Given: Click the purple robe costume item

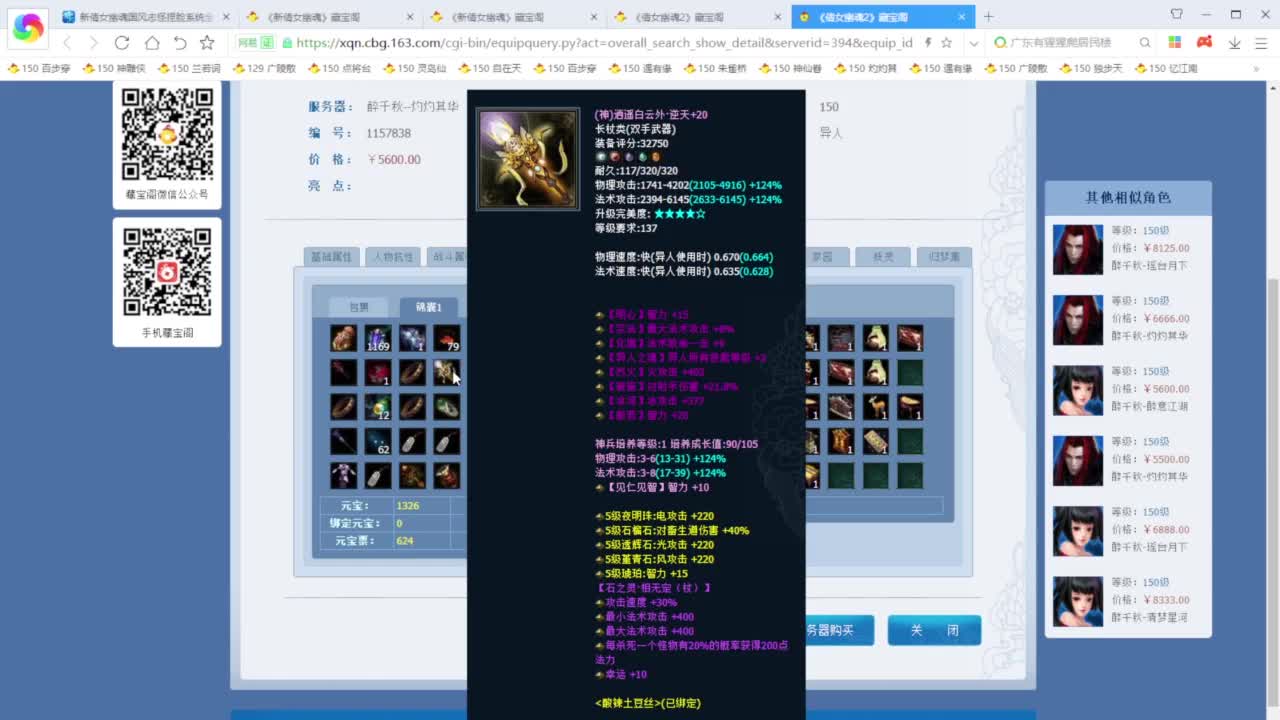Looking at the screenshot, I should pyautogui.click(x=343, y=476).
